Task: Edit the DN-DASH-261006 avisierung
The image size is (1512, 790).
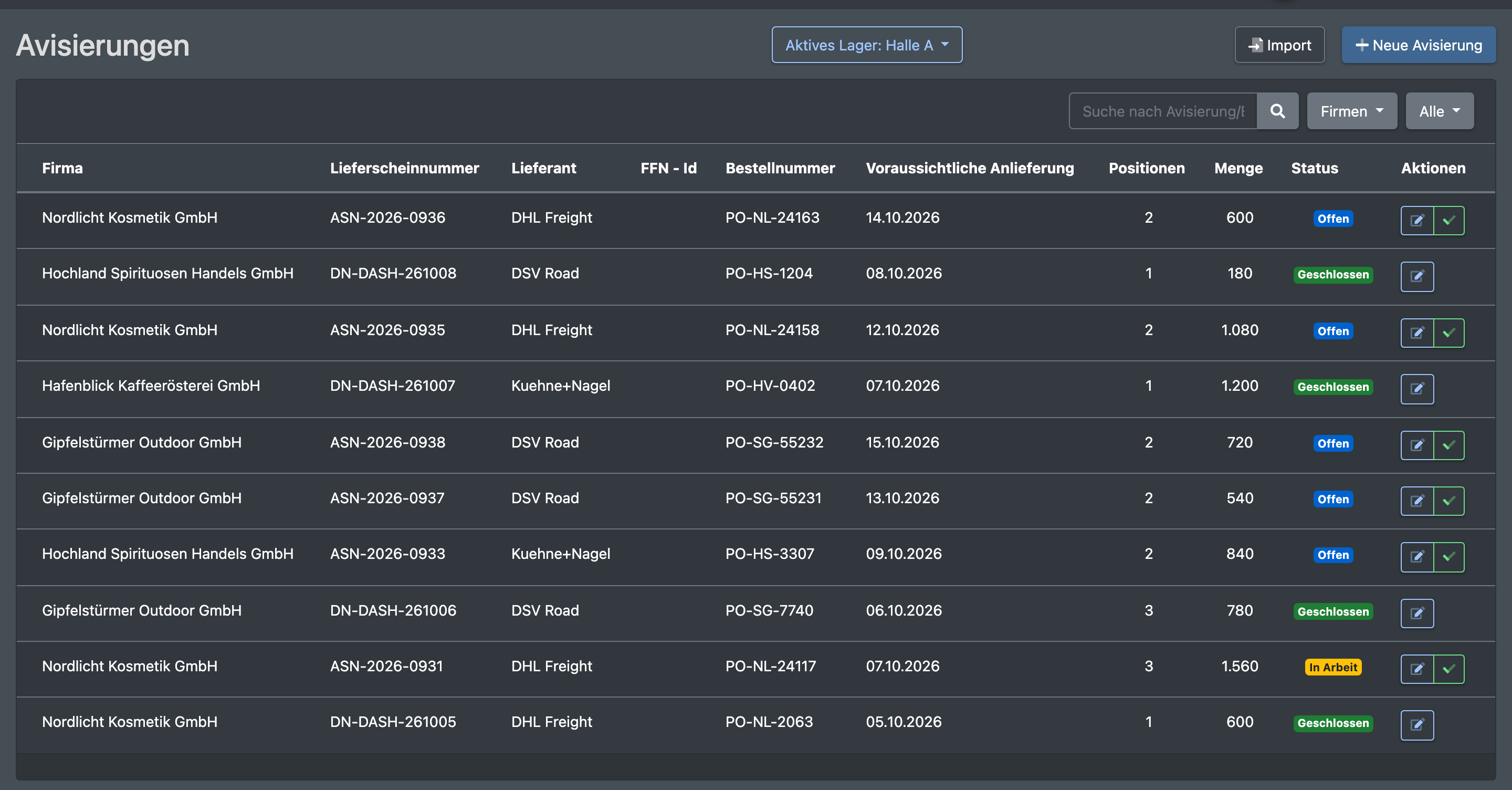Action: pos(1417,613)
